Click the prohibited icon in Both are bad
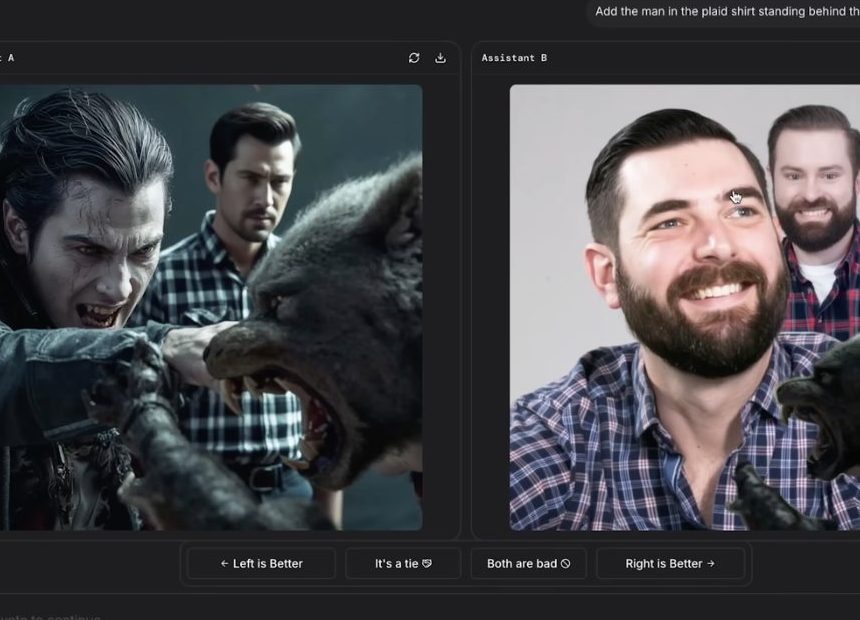Viewport: 860px width, 620px height. (565, 564)
